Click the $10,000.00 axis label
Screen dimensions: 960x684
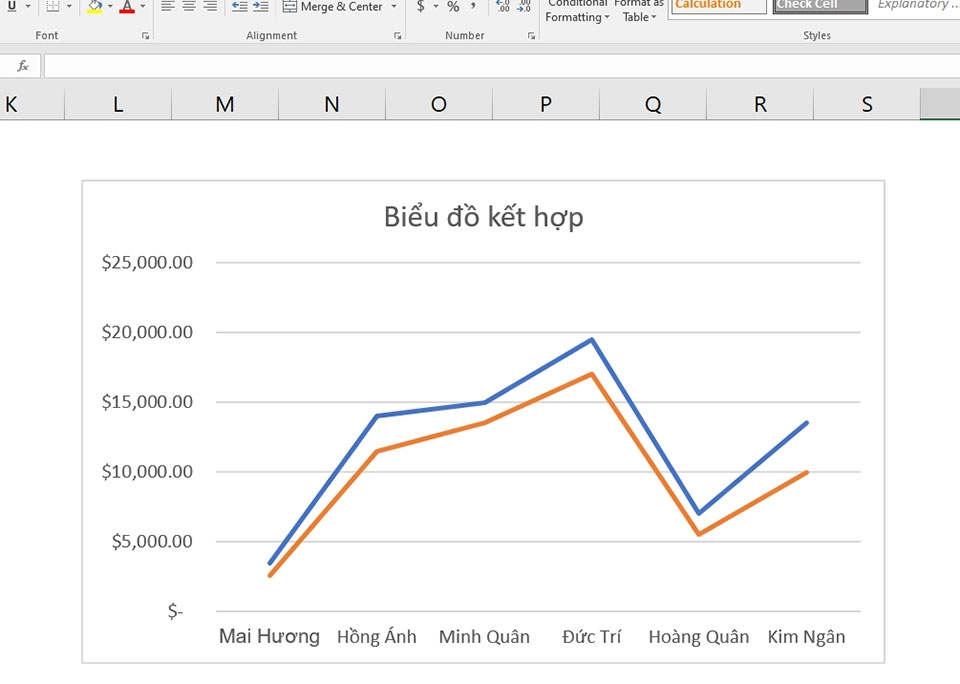click(x=147, y=472)
